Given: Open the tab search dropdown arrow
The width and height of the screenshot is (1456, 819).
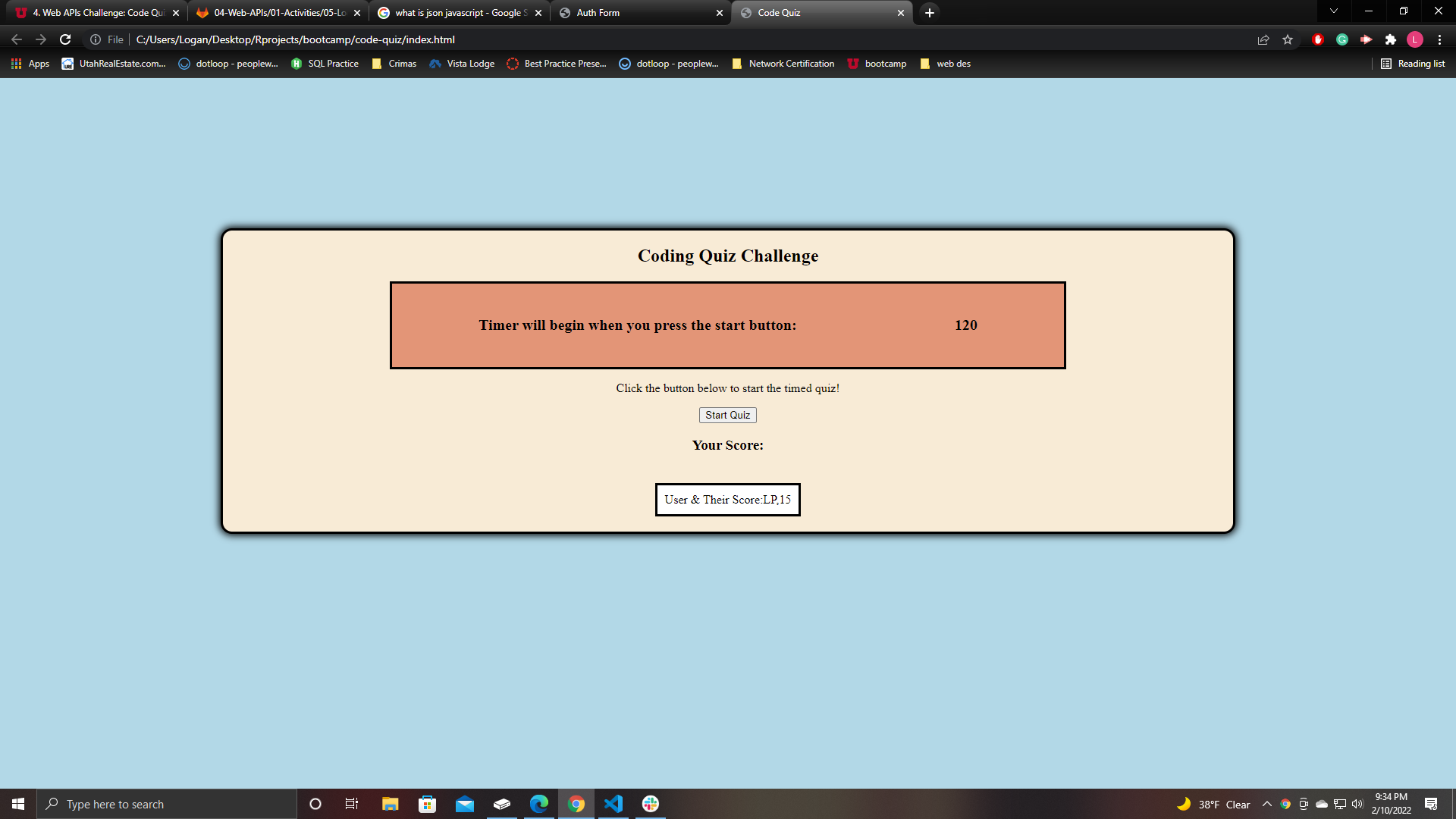Looking at the screenshot, I should coord(1333,11).
